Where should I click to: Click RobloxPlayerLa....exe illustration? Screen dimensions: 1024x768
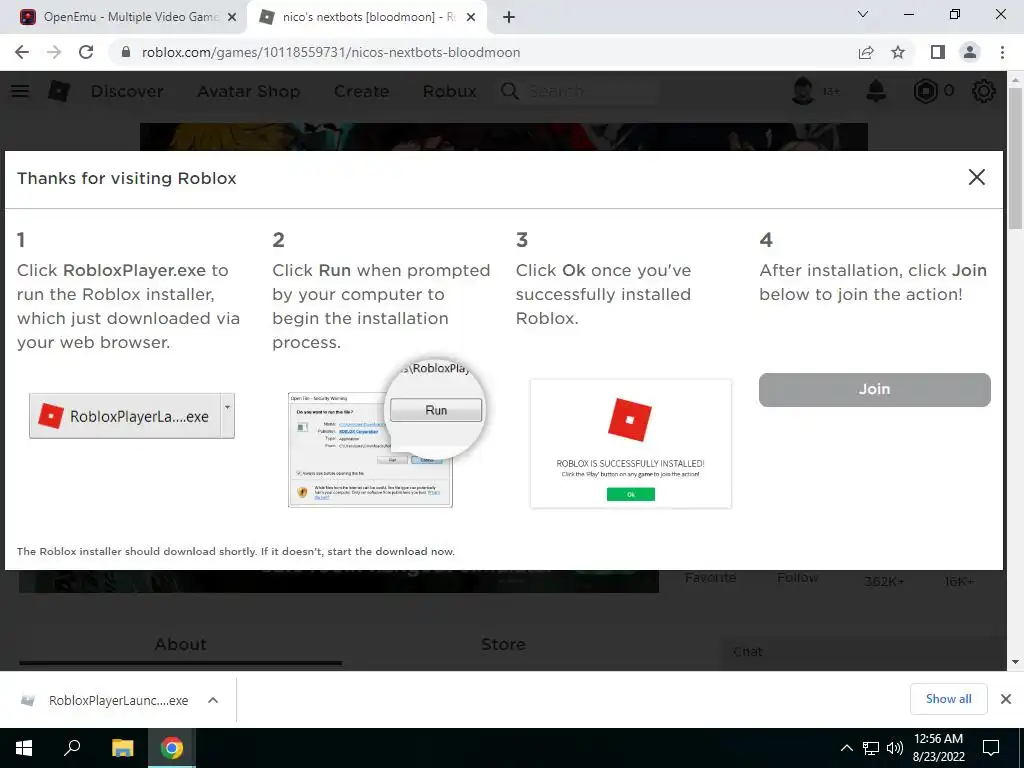coord(131,416)
